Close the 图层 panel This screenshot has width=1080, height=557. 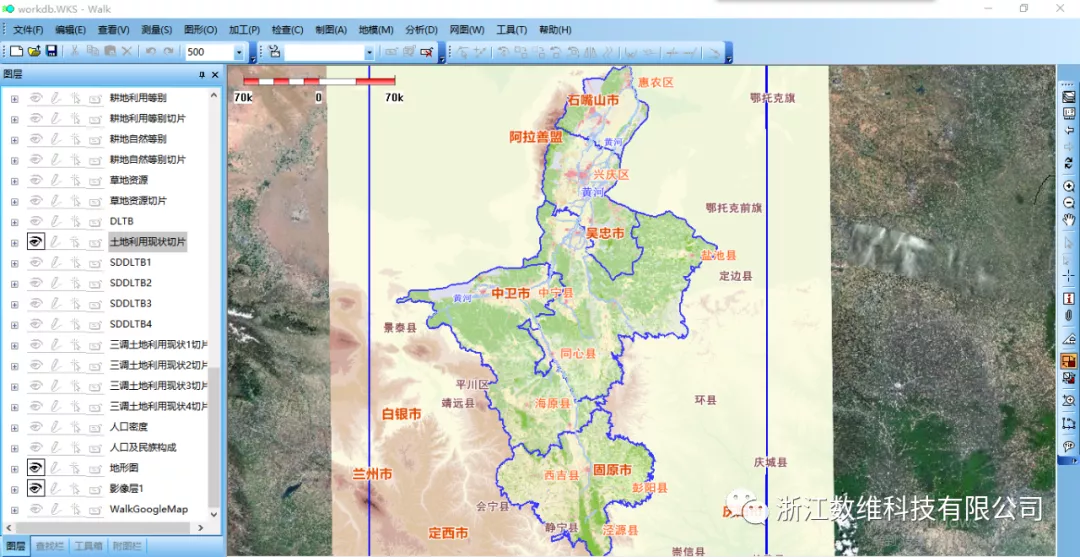pyautogui.click(x=215, y=74)
